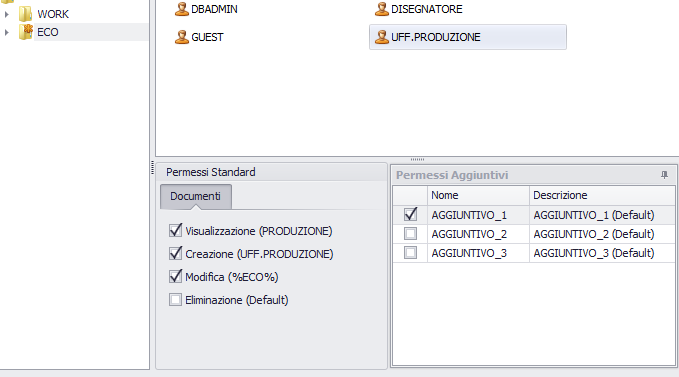
Task: Open the Documenti tab
Action: [x=196, y=197]
